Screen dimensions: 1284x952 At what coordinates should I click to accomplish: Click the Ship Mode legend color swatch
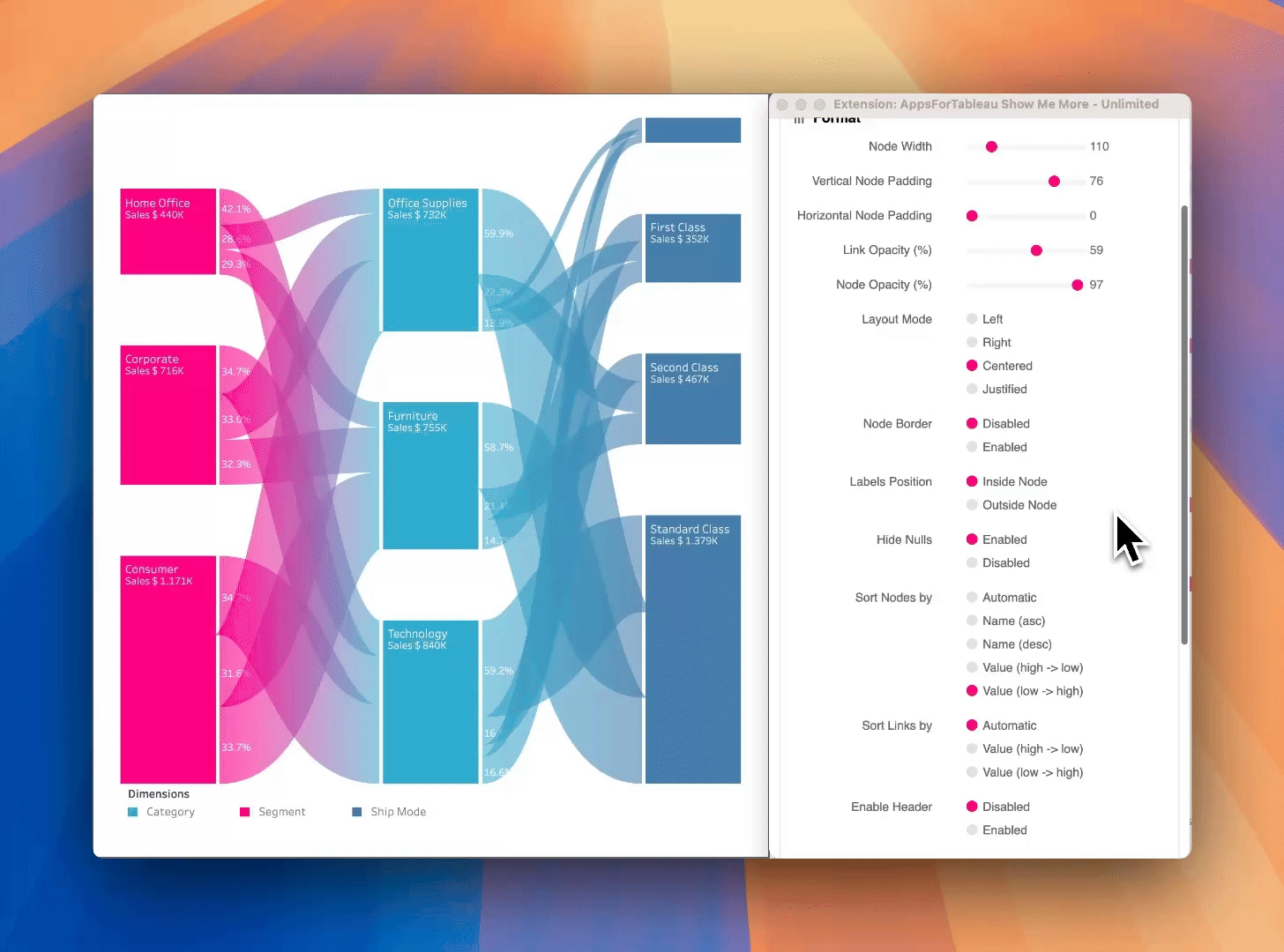[x=357, y=812]
